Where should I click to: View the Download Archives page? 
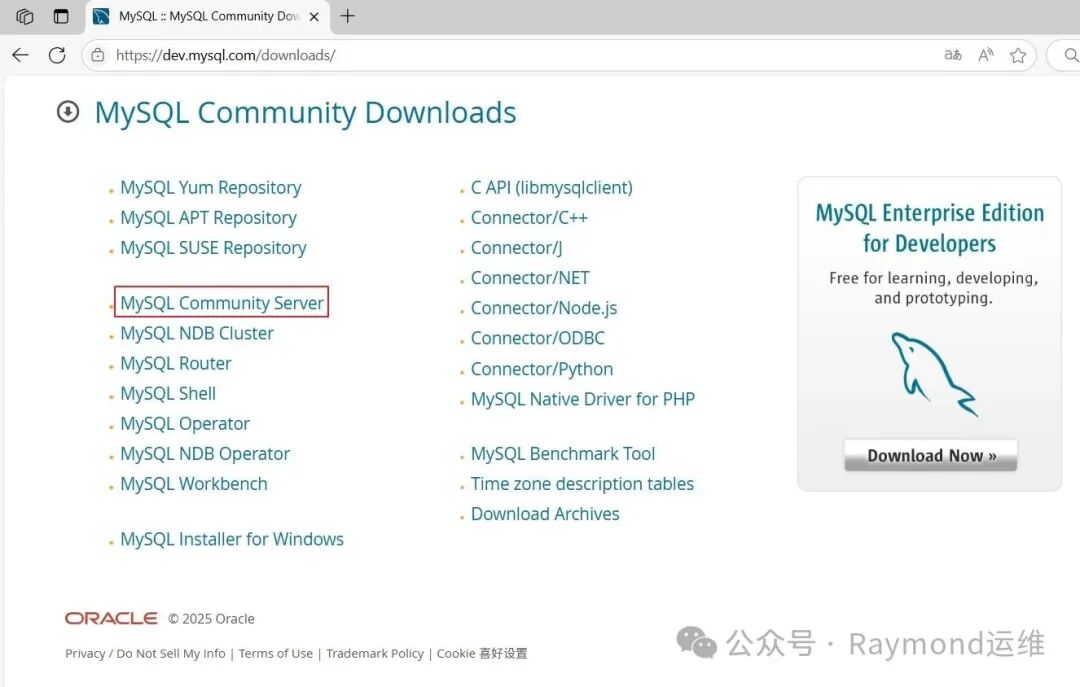pos(545,513)
